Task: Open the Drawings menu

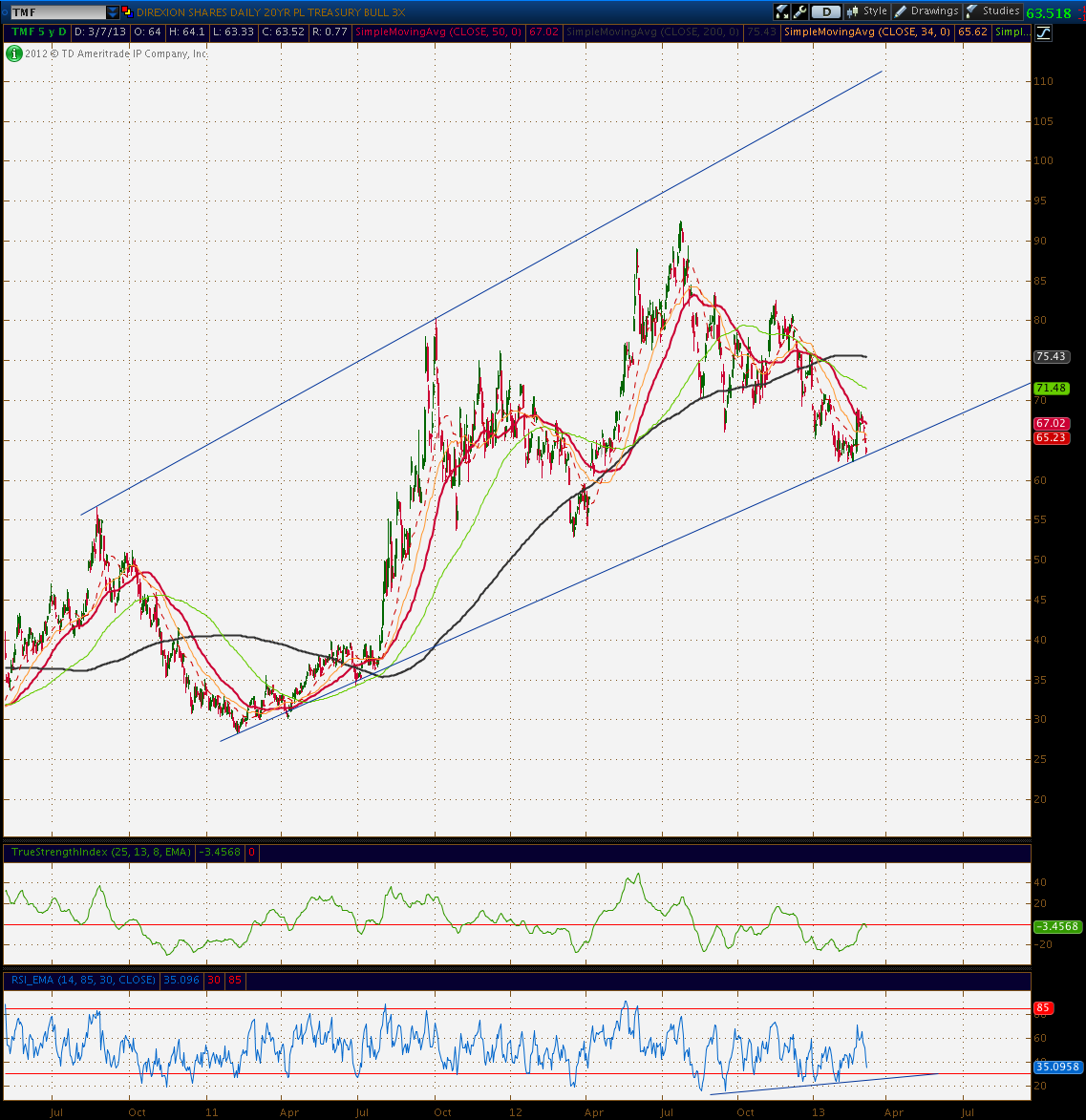Action: (926, 11)
